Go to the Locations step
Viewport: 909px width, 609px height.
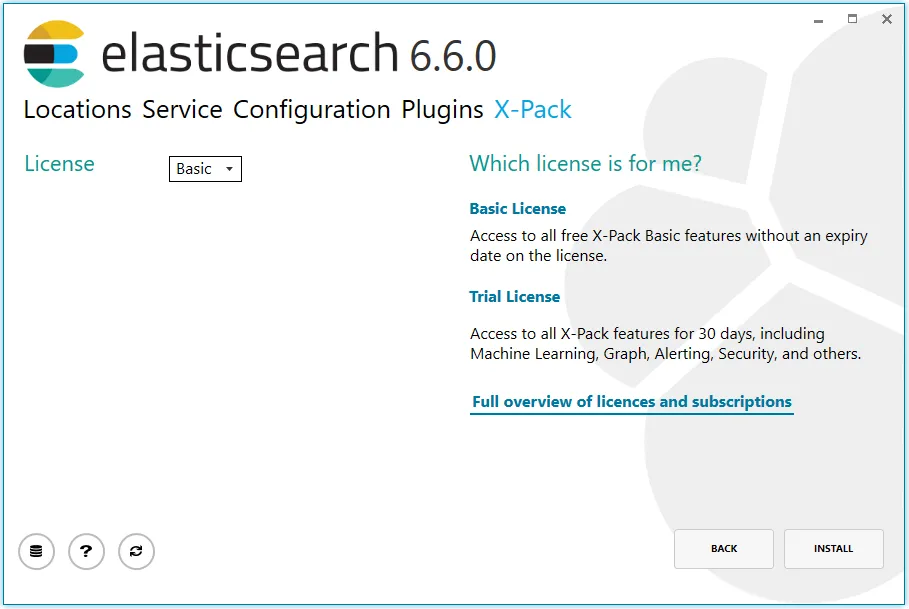pyautogui.click(x=77, y=110)
